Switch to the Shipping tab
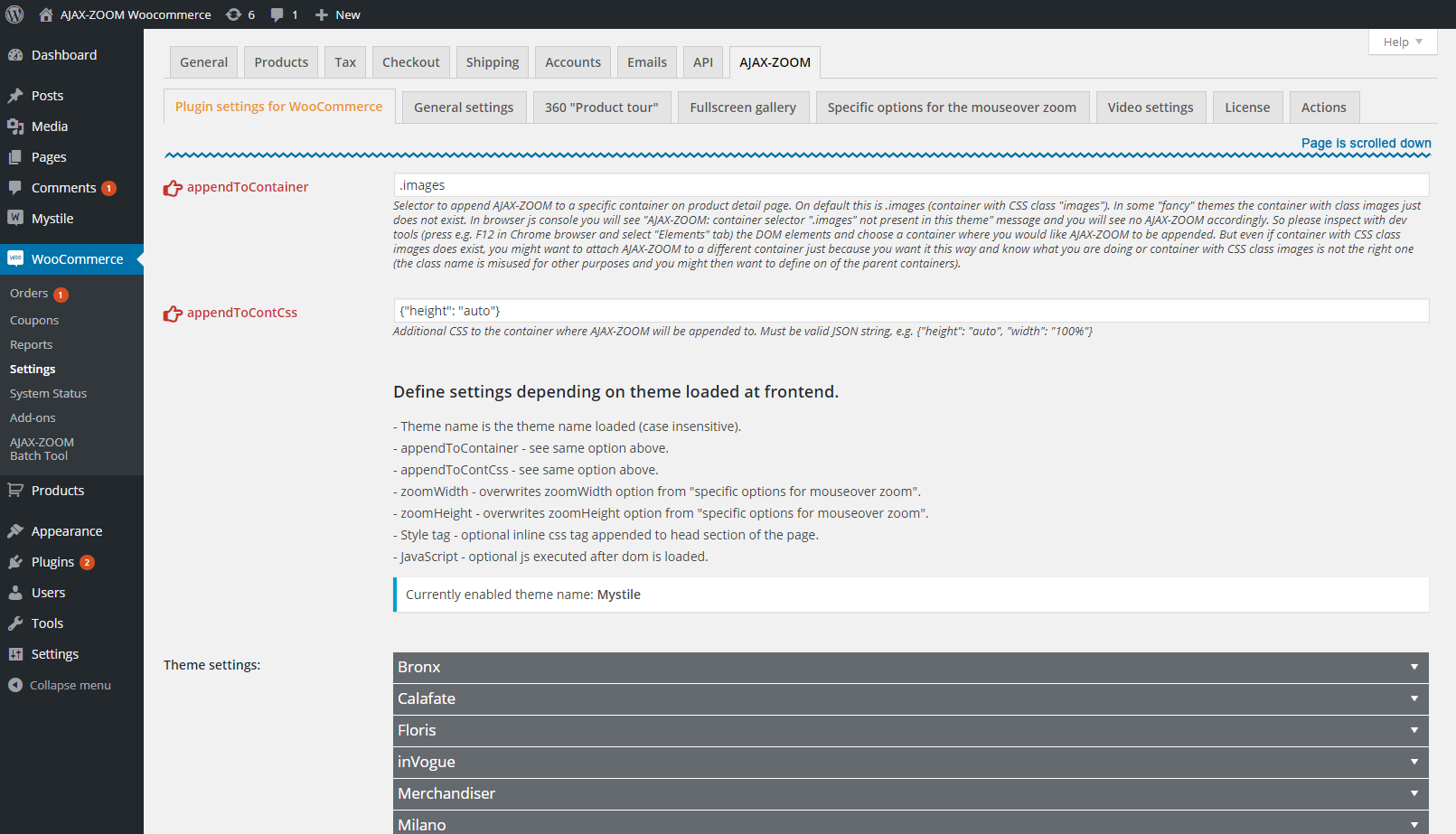The height and width of the screenshot is (834, 1456). pyautogui.click(x=493, y=62)
